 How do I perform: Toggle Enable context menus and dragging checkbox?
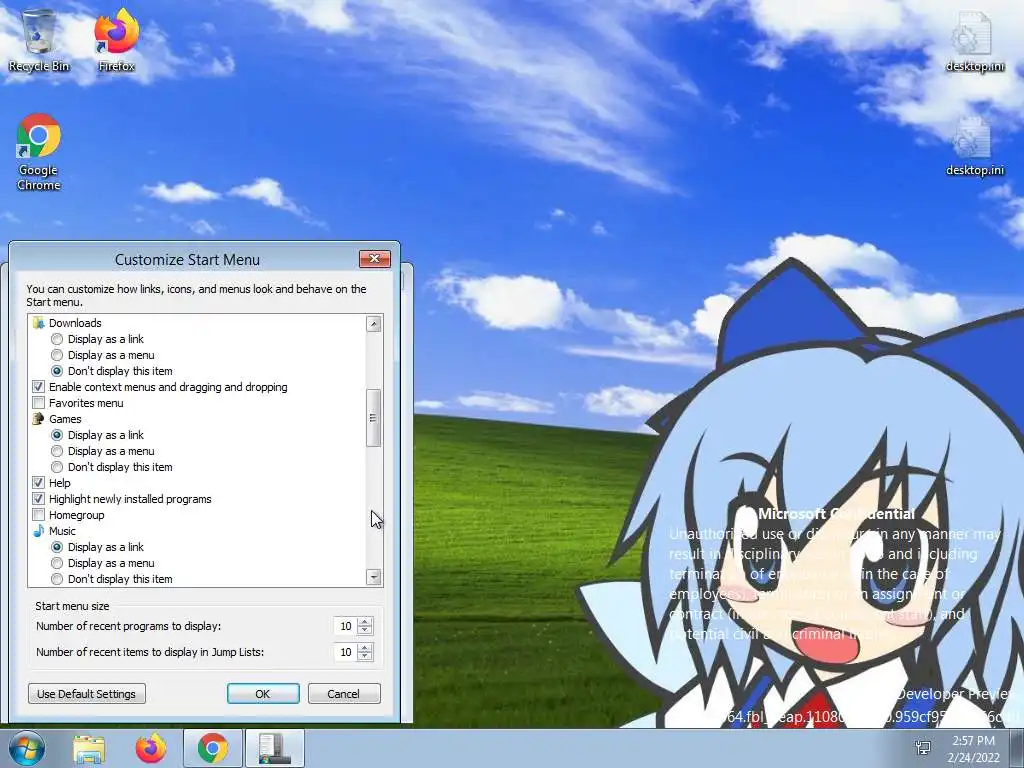tap(39, 387)
